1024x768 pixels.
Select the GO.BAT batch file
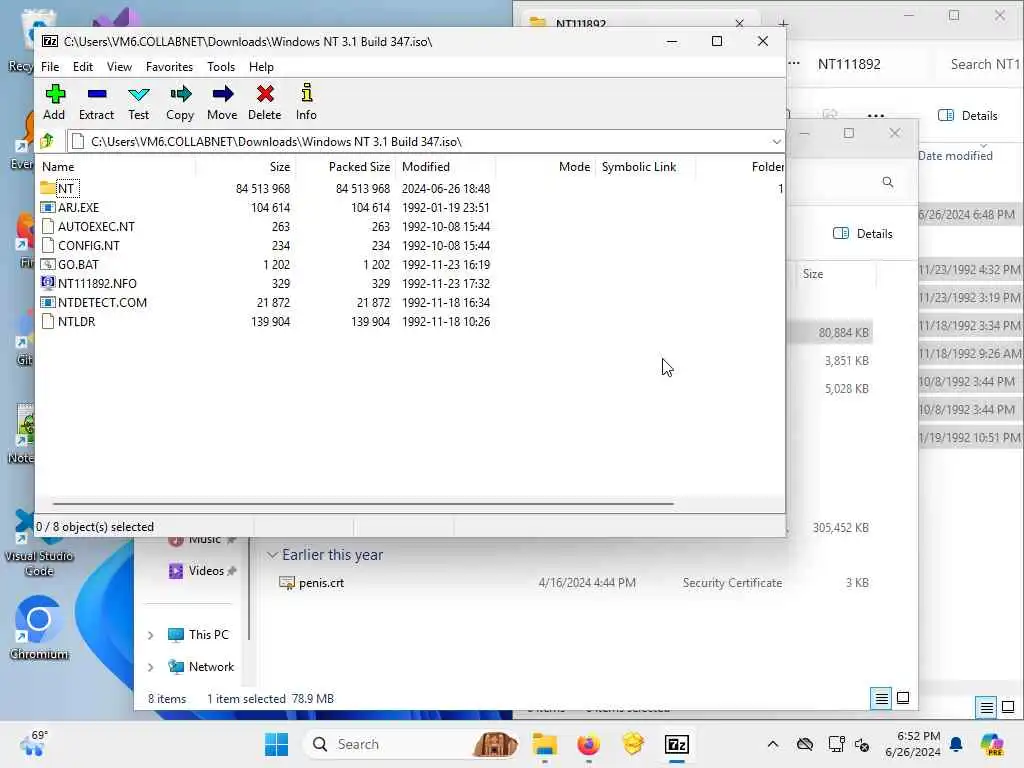pos(78,264)
